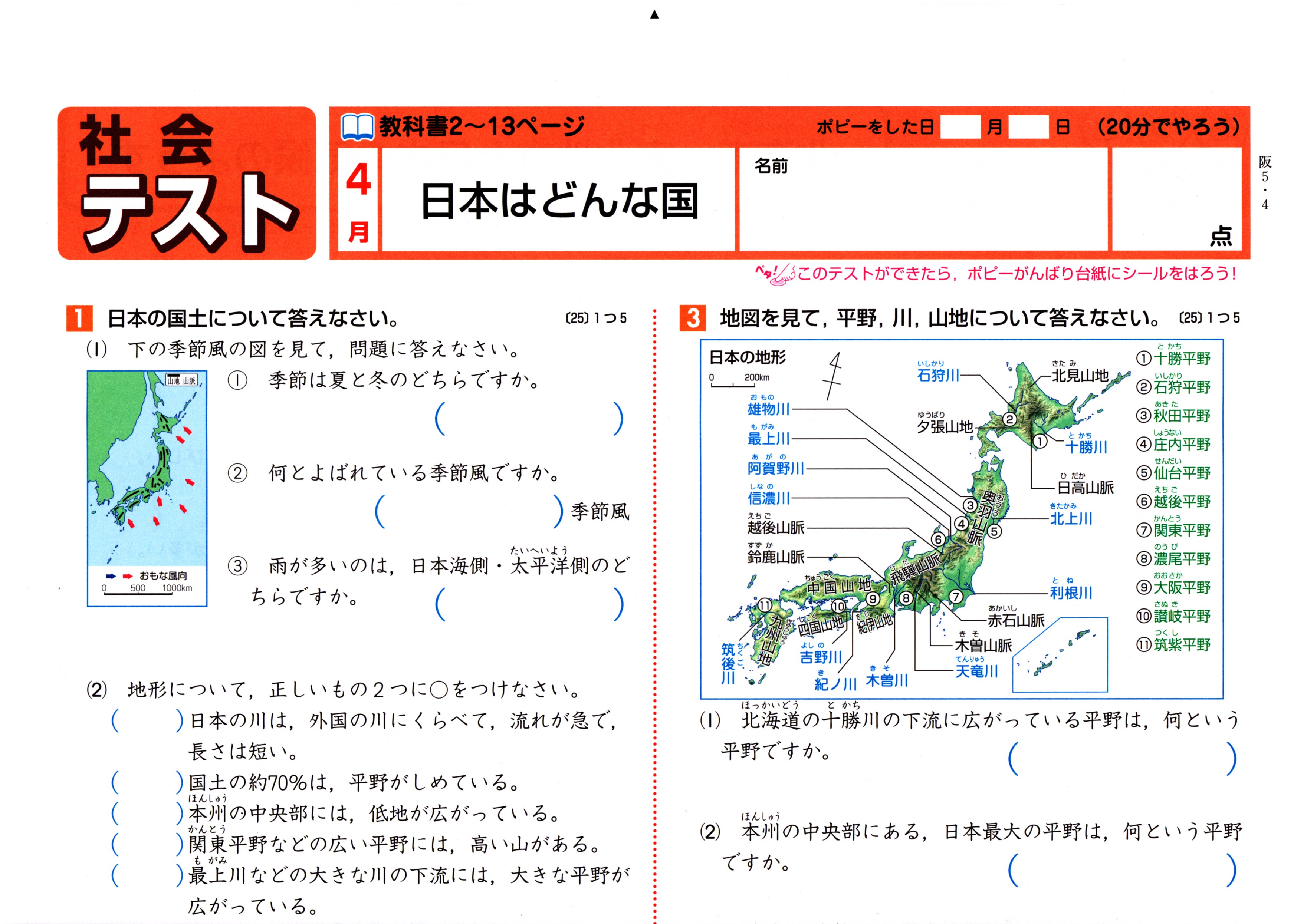
Task: Click legend entry ④庄内平野
Action: pyautogui.click(x=1173, y=441)
